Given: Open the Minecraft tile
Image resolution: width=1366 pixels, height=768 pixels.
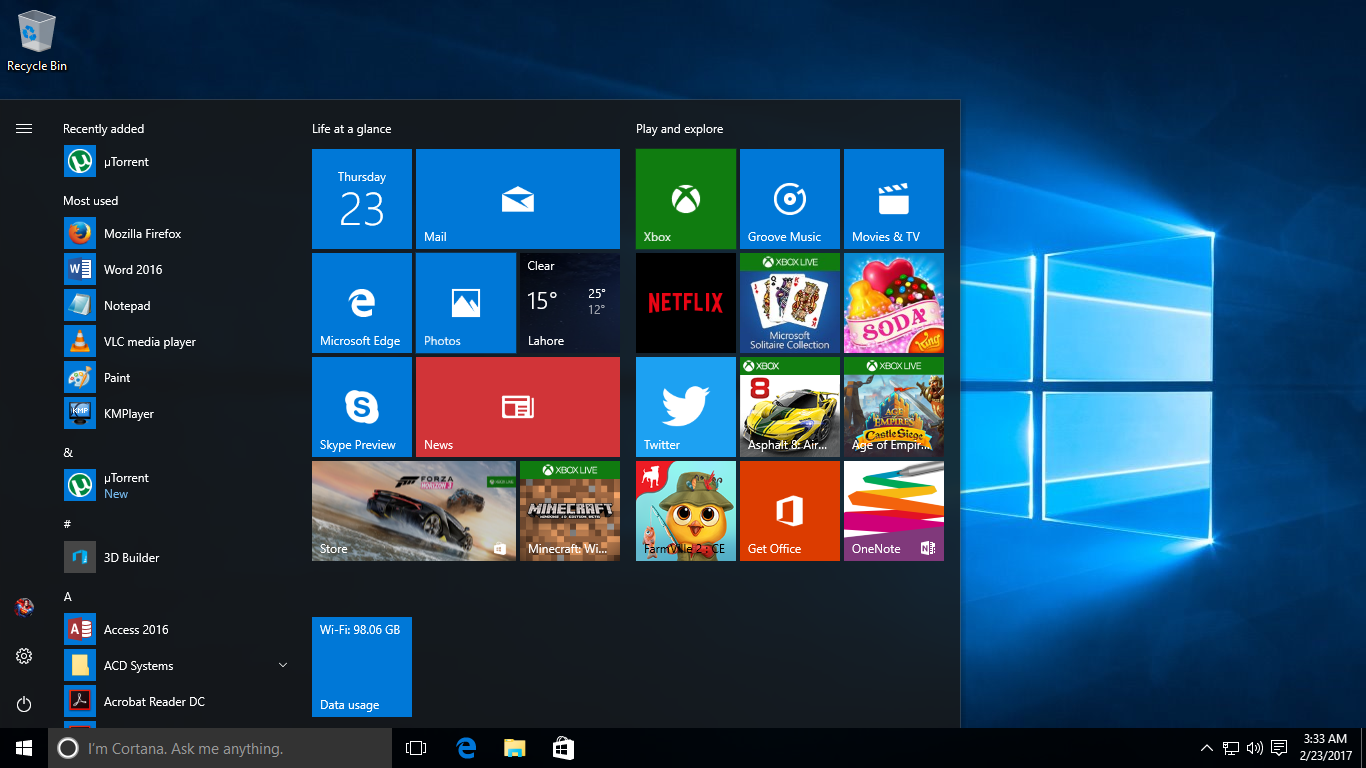Looking at the screenshot, I should coord(570,511).
